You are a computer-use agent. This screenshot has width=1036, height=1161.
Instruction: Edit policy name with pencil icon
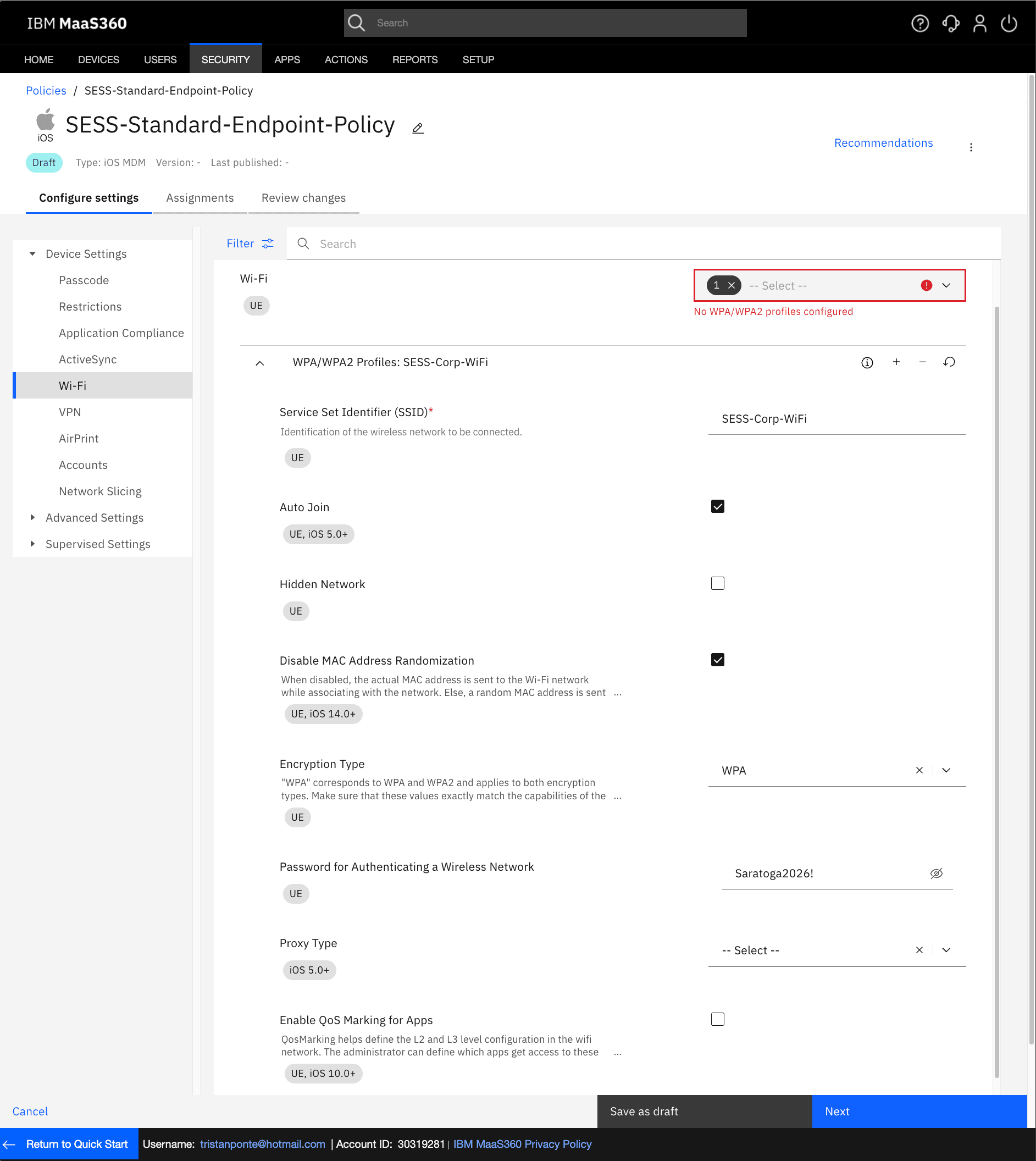(x=418, y=128)
